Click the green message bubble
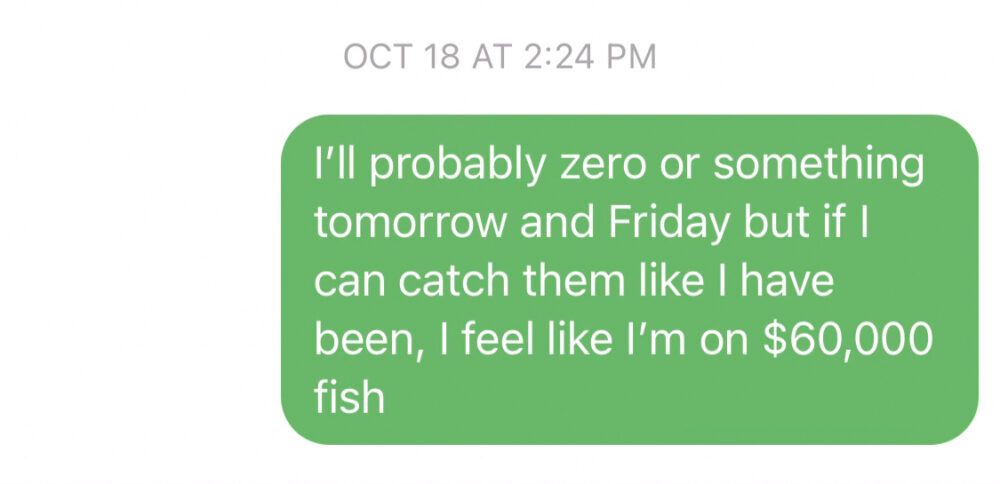This screenshot has height=484, width=1000. (x=628, y=280)
